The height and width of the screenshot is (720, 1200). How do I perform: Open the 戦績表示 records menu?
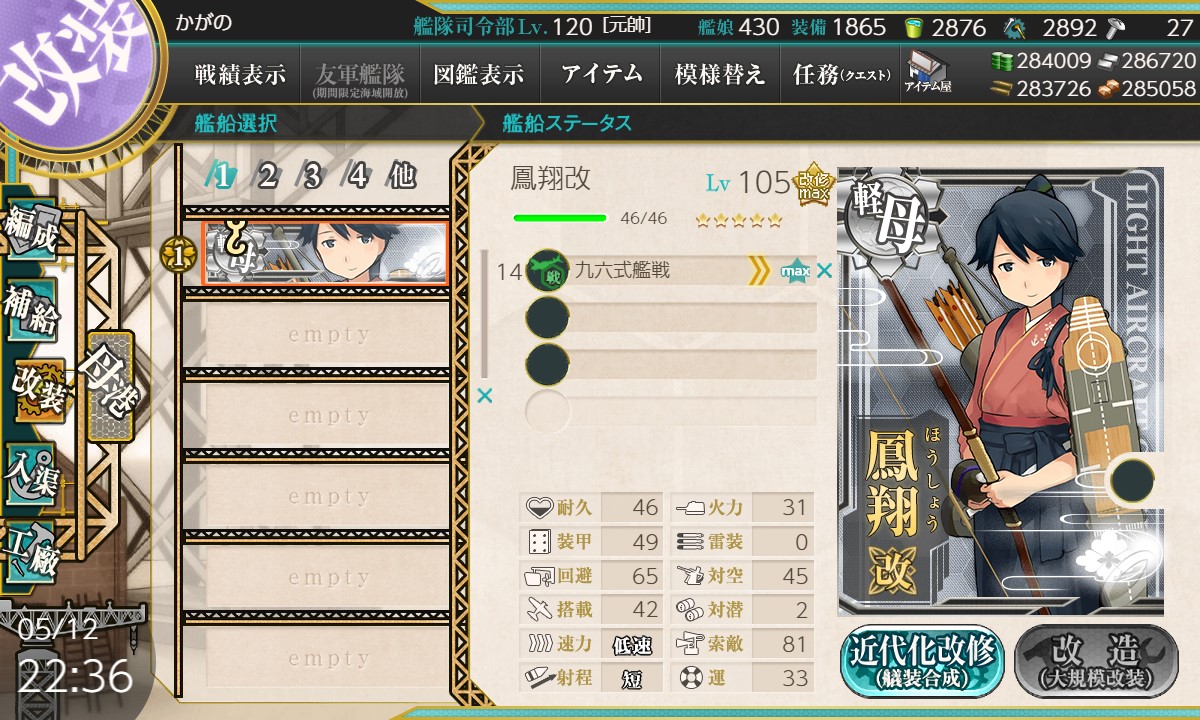click(x=240, y=74)
